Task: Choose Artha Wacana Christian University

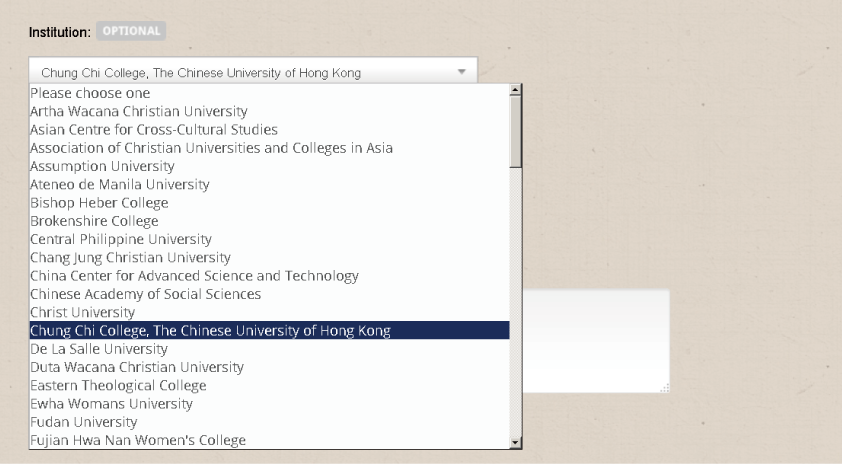Action: 269,111
